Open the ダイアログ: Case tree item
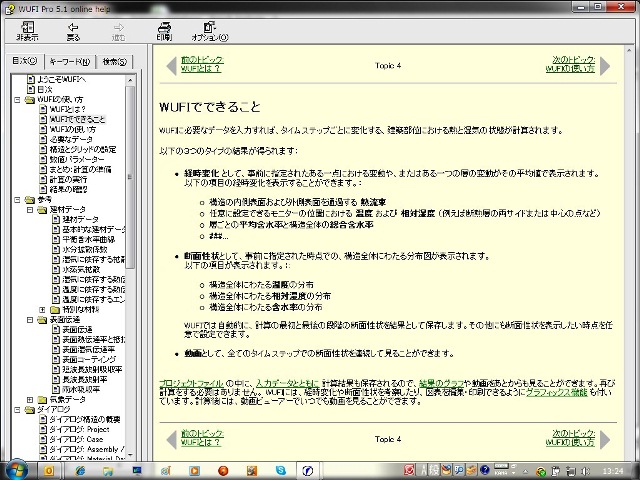Screen dimensions: 640x480 76,439
